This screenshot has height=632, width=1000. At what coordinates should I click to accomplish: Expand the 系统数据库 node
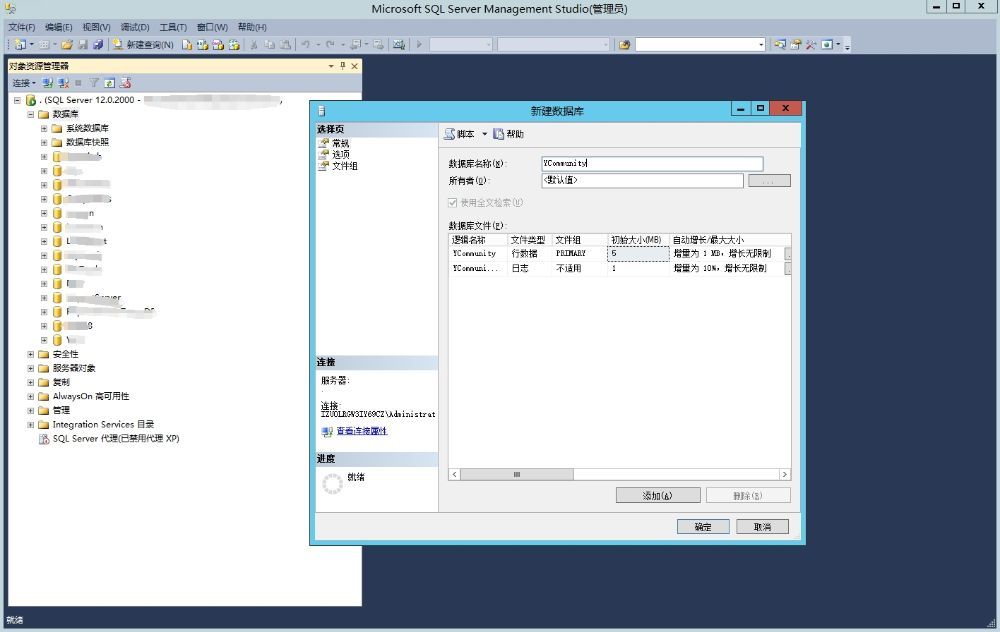pos(44,128)
